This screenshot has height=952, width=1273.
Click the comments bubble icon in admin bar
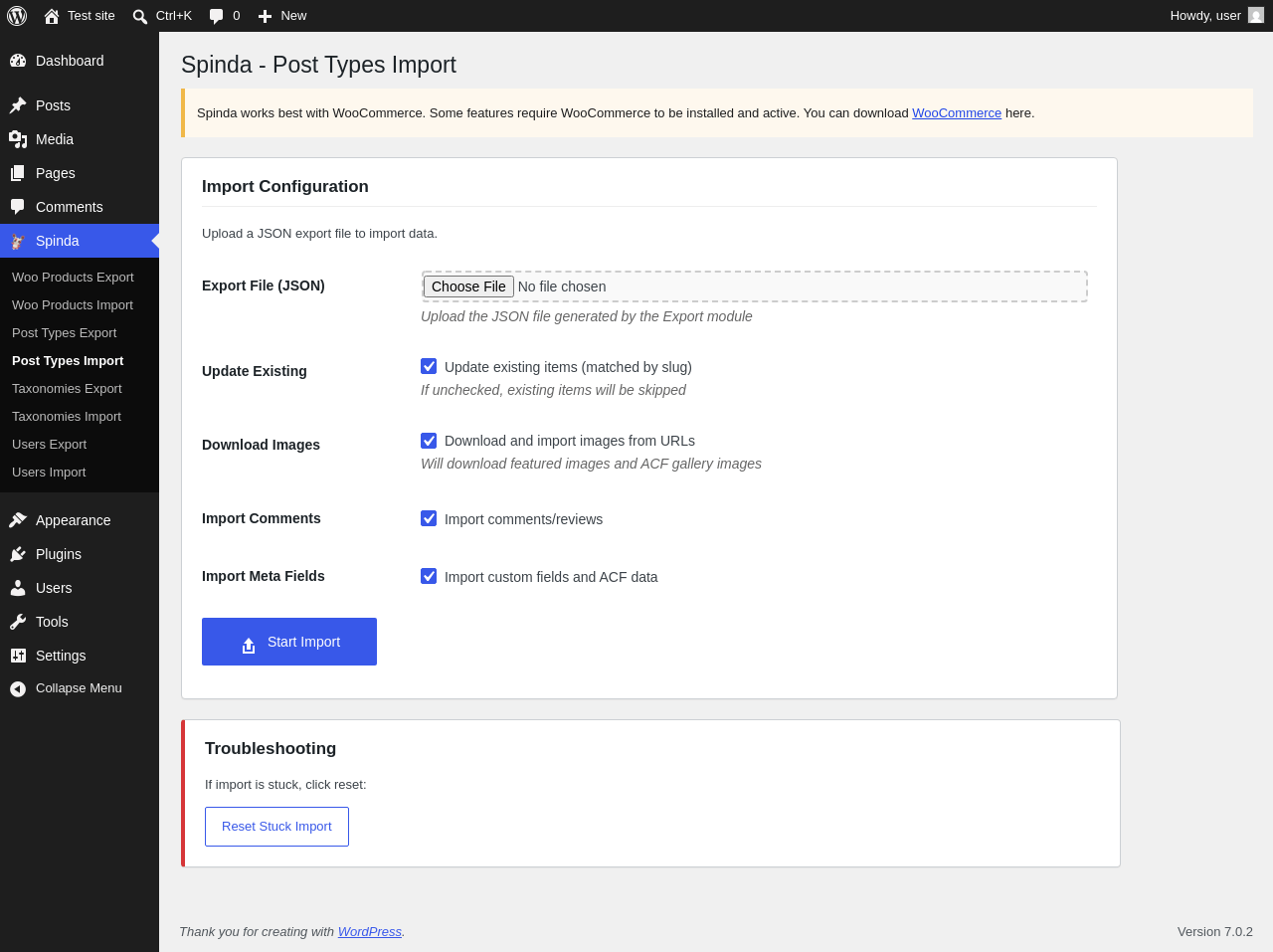[x=217, y=16]
